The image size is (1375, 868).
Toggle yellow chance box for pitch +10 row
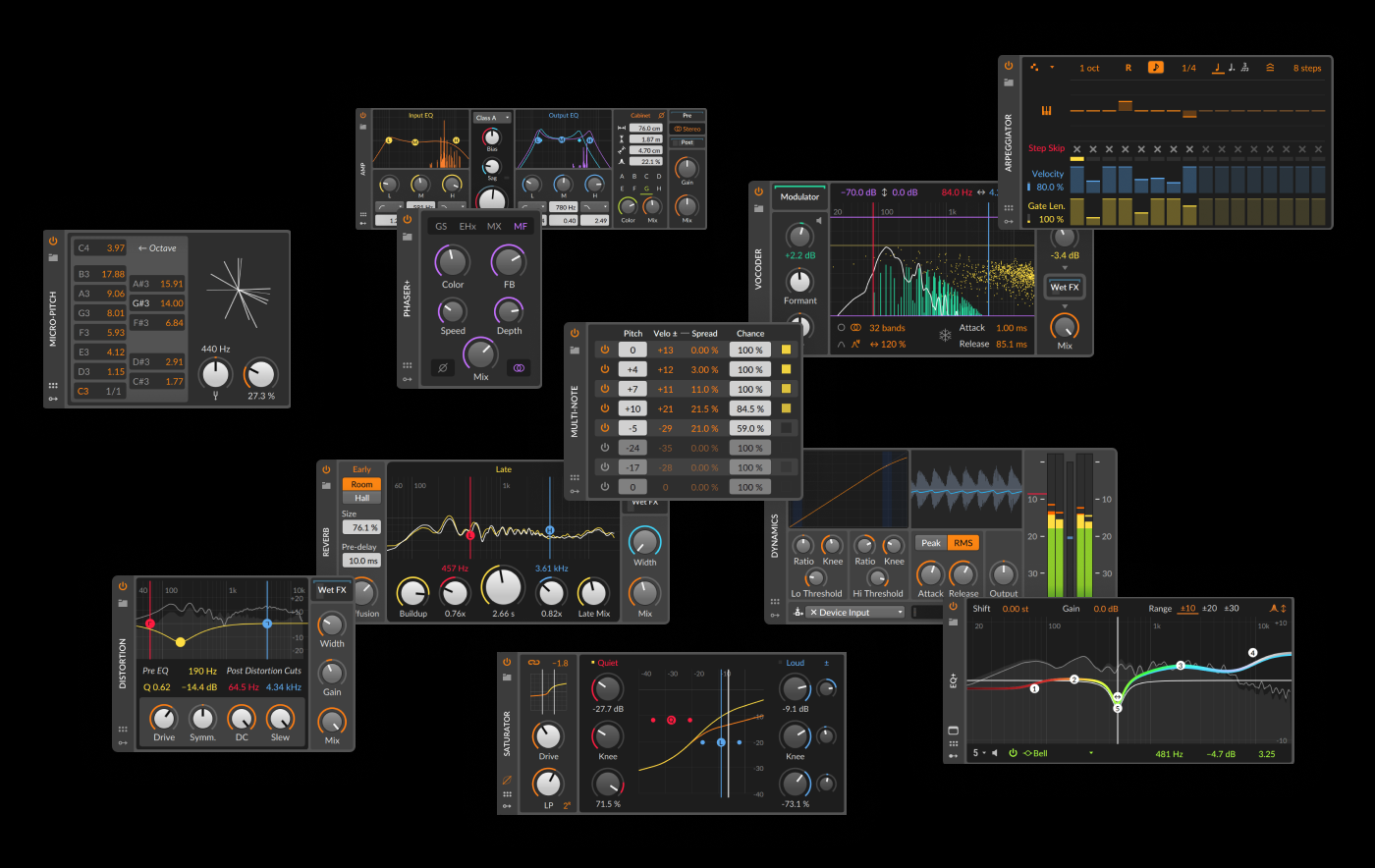click(786, 408)
